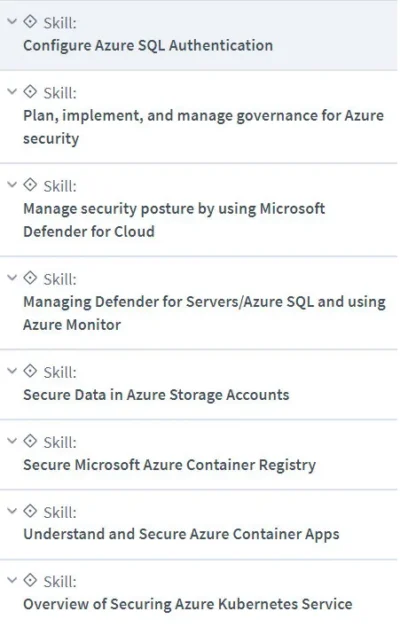Toggle the chevron for Microsoft Defender for Cloud skill
The width and height of the screenshot is (400, 627).
point(12,184)
